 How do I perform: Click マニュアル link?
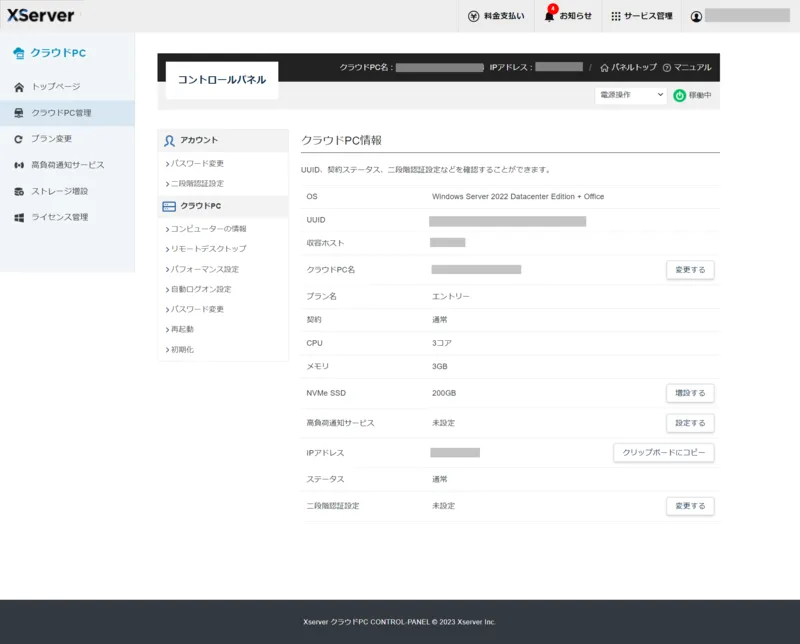click(x=687, y=67)
